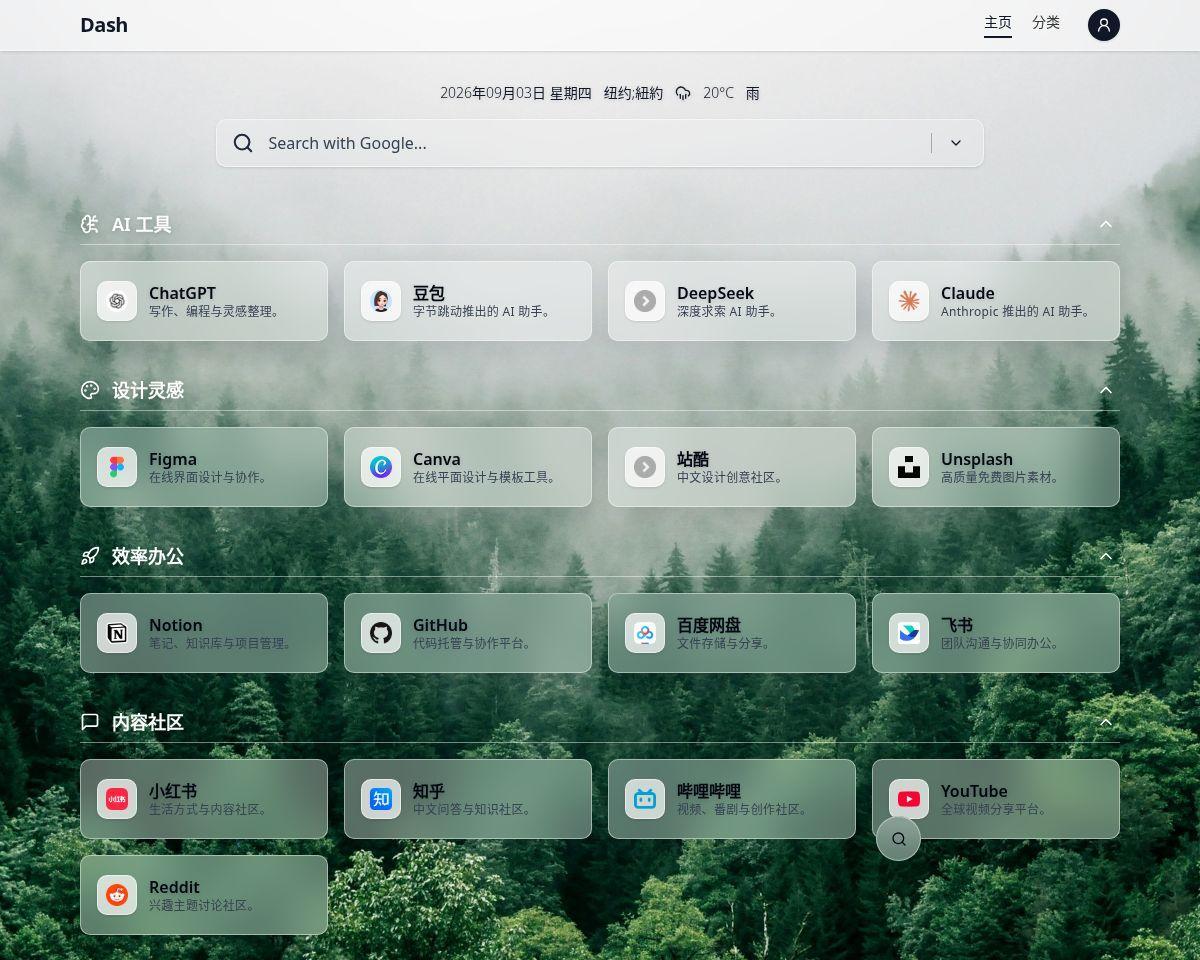Click the 小红书 red icon

[x=117, y=799]
